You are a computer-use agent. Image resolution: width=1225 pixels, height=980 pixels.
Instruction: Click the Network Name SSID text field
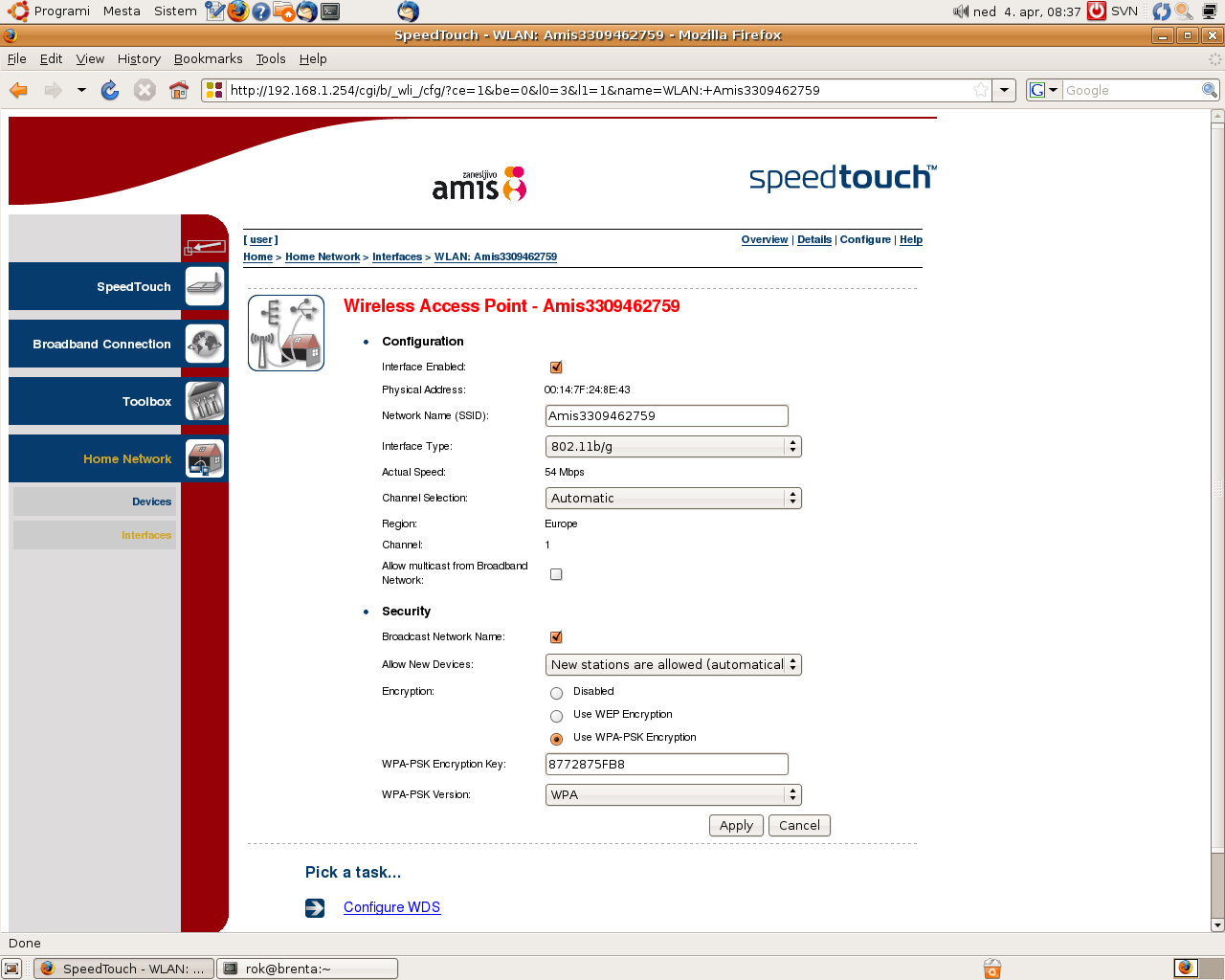pyautogui.click(x=666, y=416)
